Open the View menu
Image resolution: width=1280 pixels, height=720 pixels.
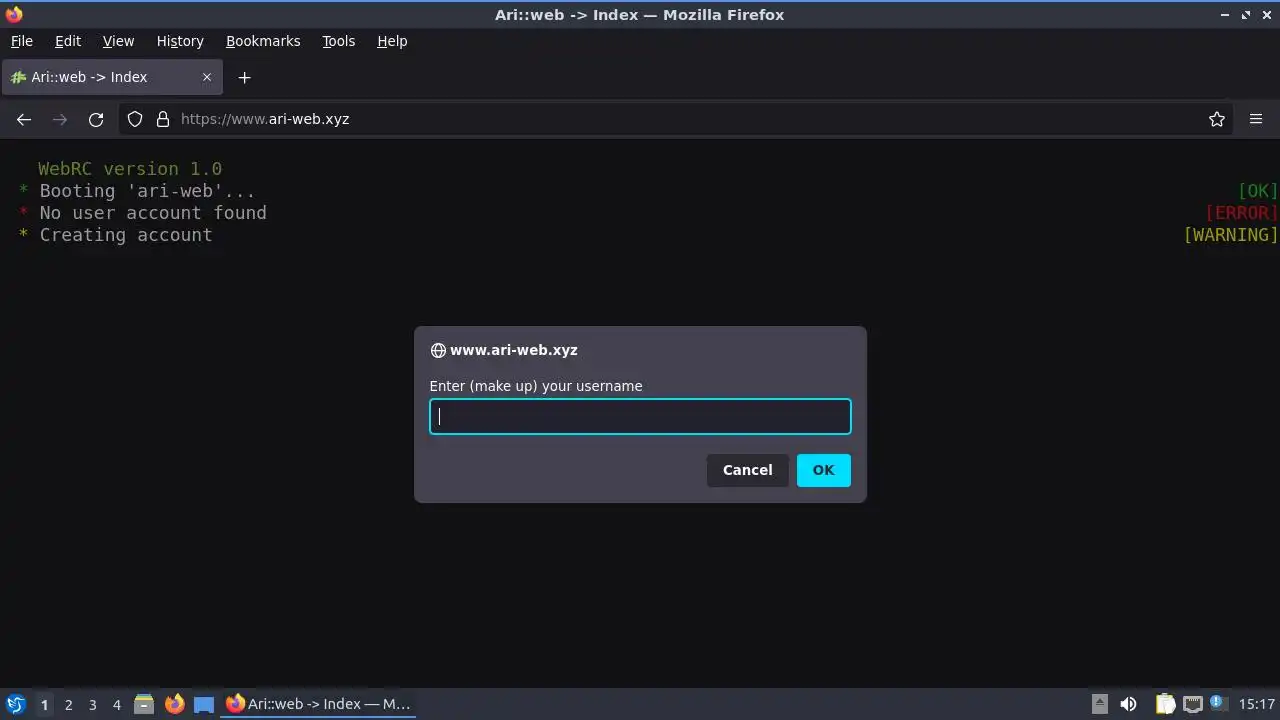coord(118,41)
